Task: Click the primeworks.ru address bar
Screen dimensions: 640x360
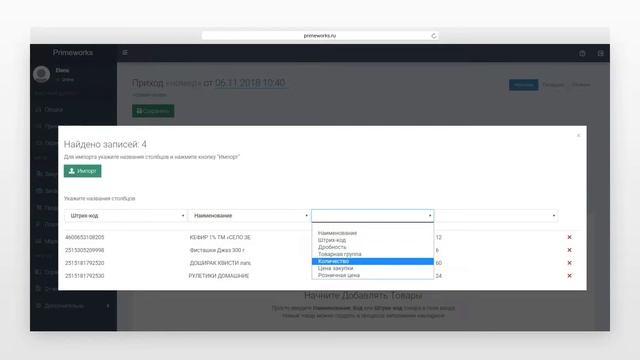Action: pos(320,36)
